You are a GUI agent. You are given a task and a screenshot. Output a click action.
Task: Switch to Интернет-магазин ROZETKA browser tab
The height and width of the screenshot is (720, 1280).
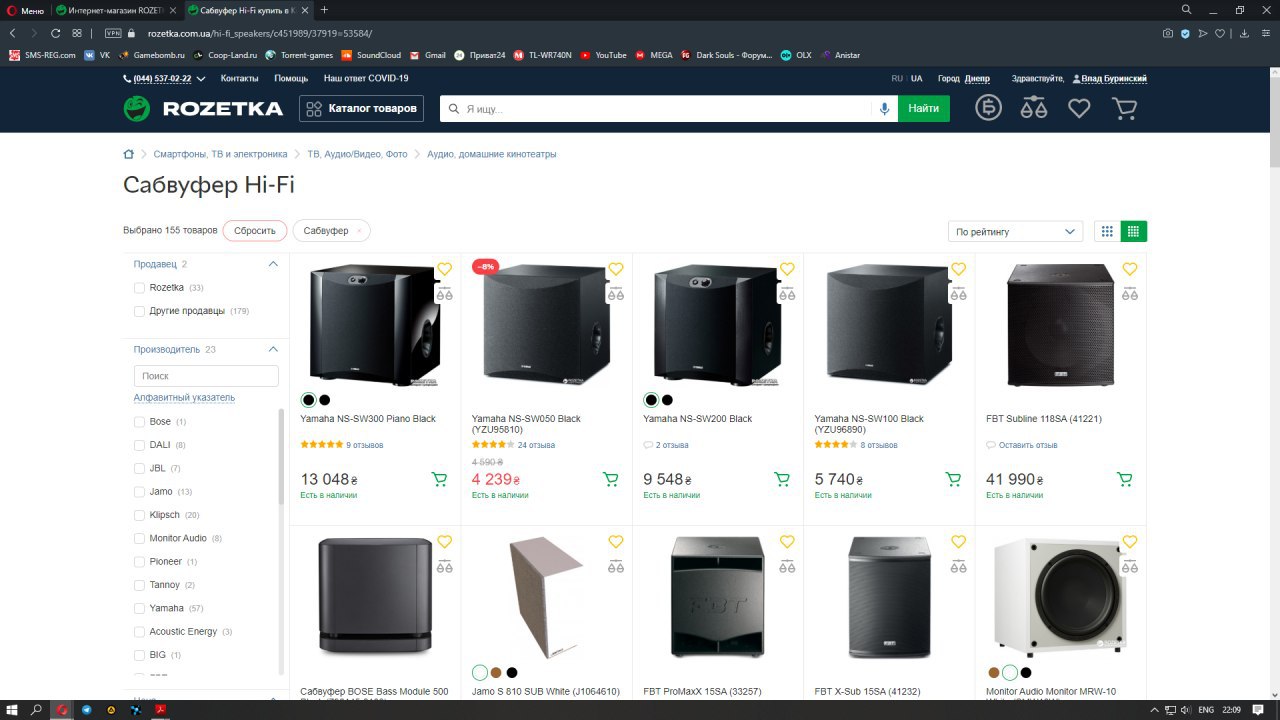[x=116, y=9]
